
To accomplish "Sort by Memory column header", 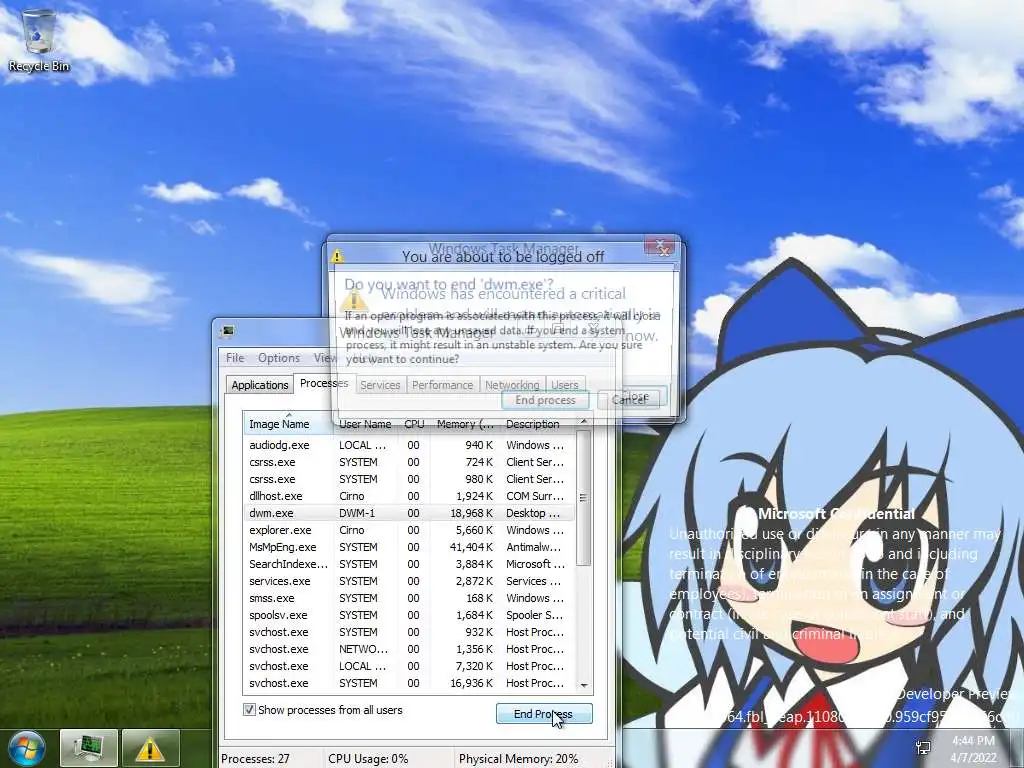I will 465,424.
